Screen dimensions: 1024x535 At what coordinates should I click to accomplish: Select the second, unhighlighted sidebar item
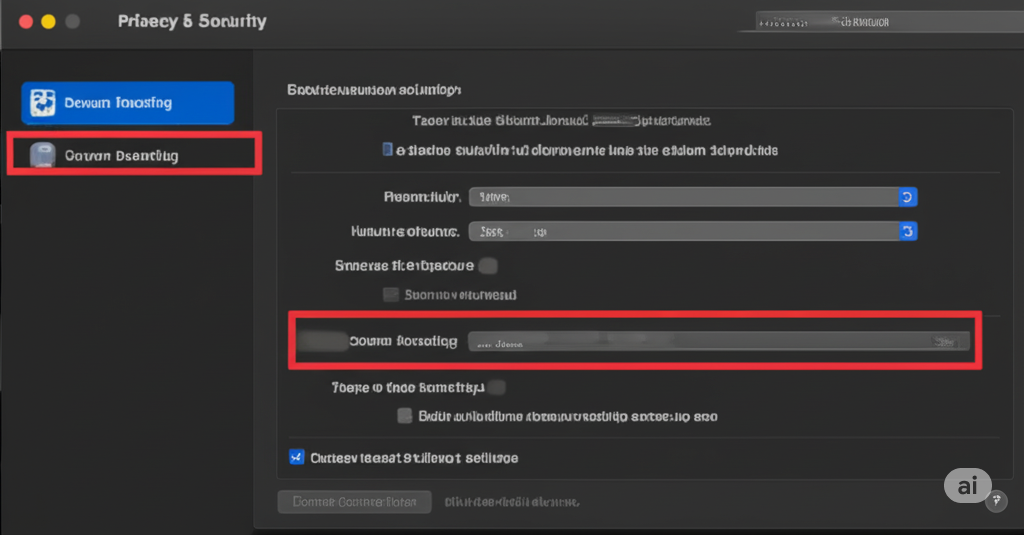[135, 154]
